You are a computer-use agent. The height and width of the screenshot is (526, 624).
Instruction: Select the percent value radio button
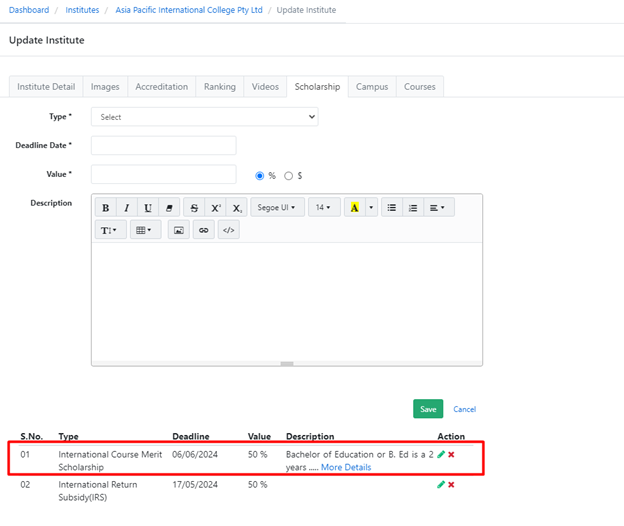click(x=259, y=176)
